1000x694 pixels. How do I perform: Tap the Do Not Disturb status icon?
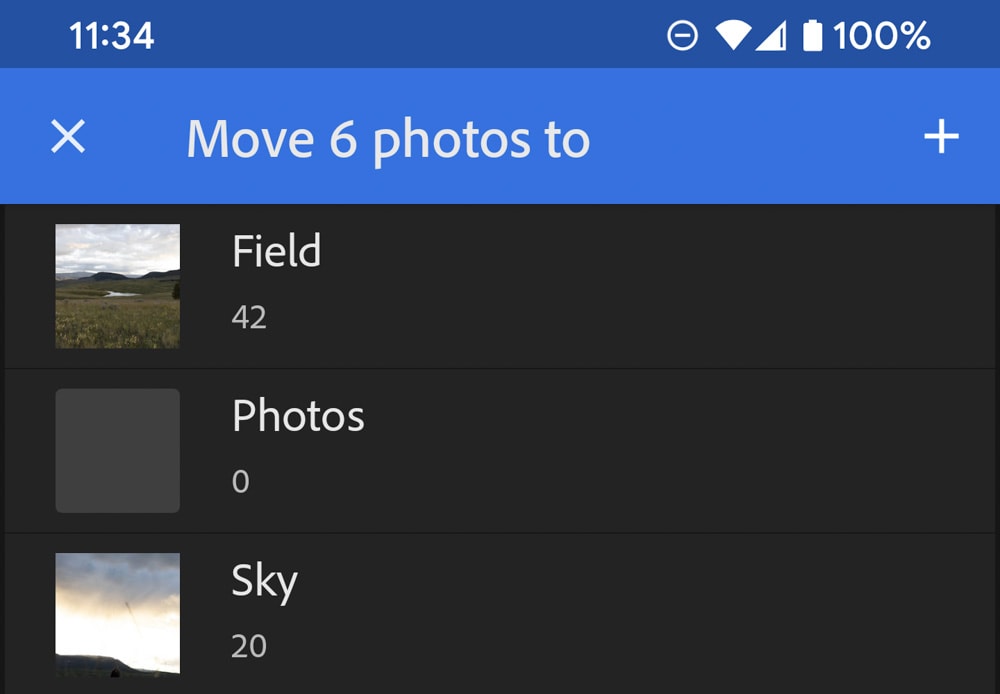point(682,36)
